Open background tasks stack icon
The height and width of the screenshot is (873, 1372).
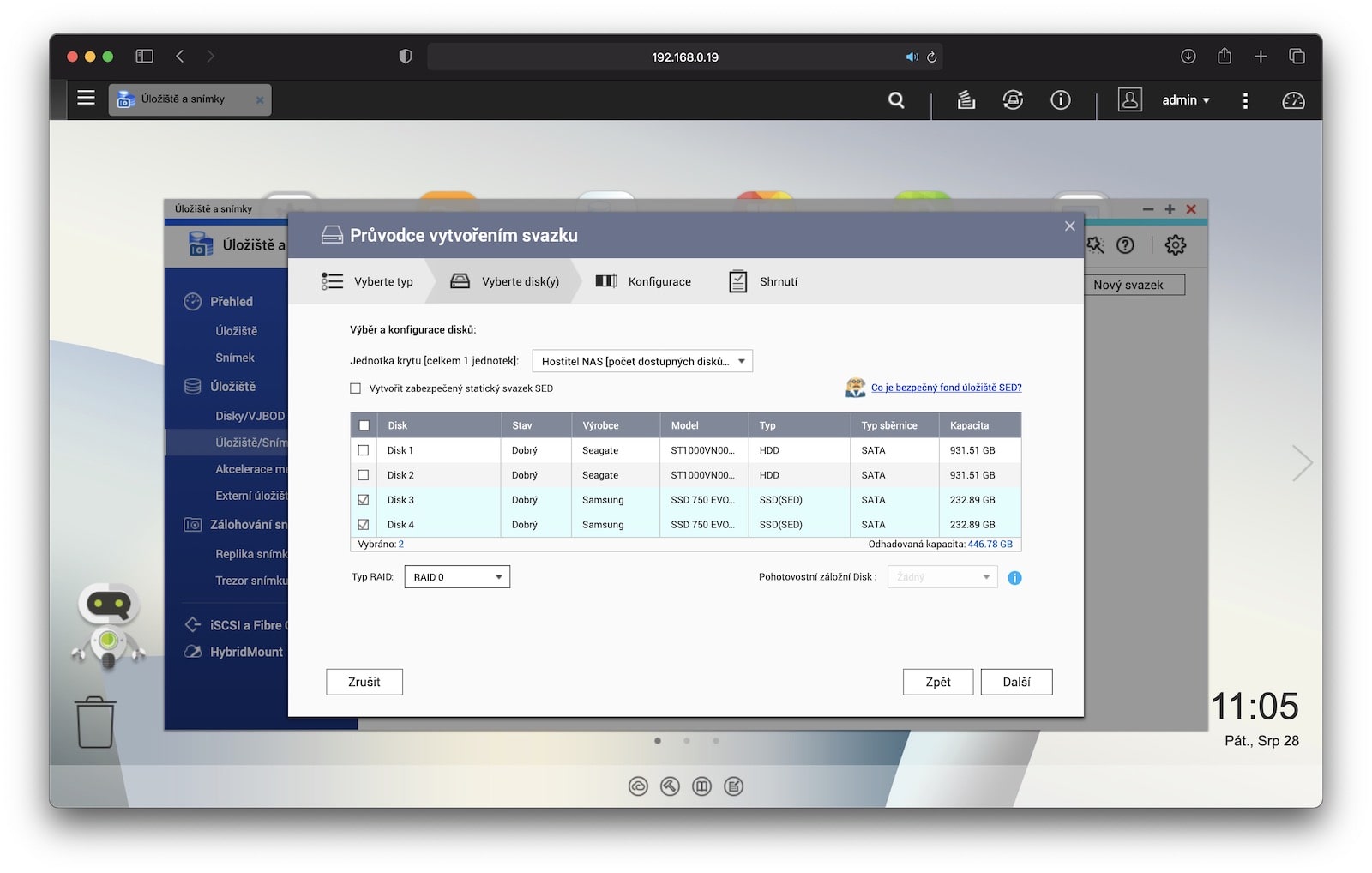pyautogui.click(x=966, y=100)
